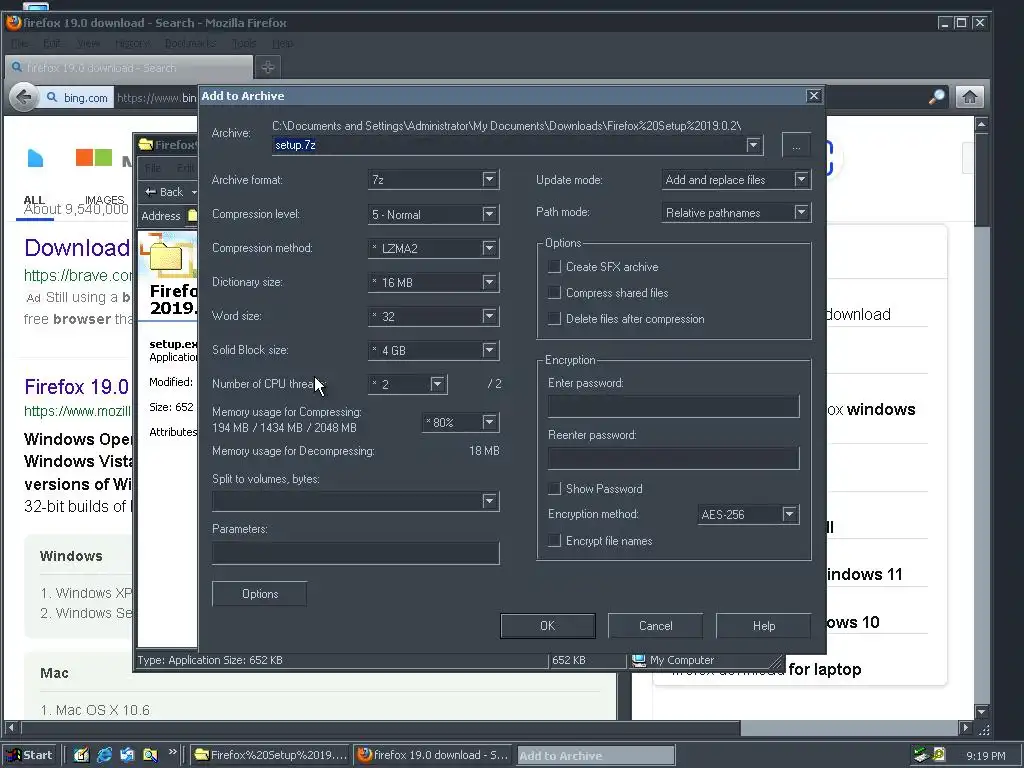The width and height of the screenshot is (1024, 768).
Task: Open the Firefox Bookmarks menu
Action: [190, 43]
